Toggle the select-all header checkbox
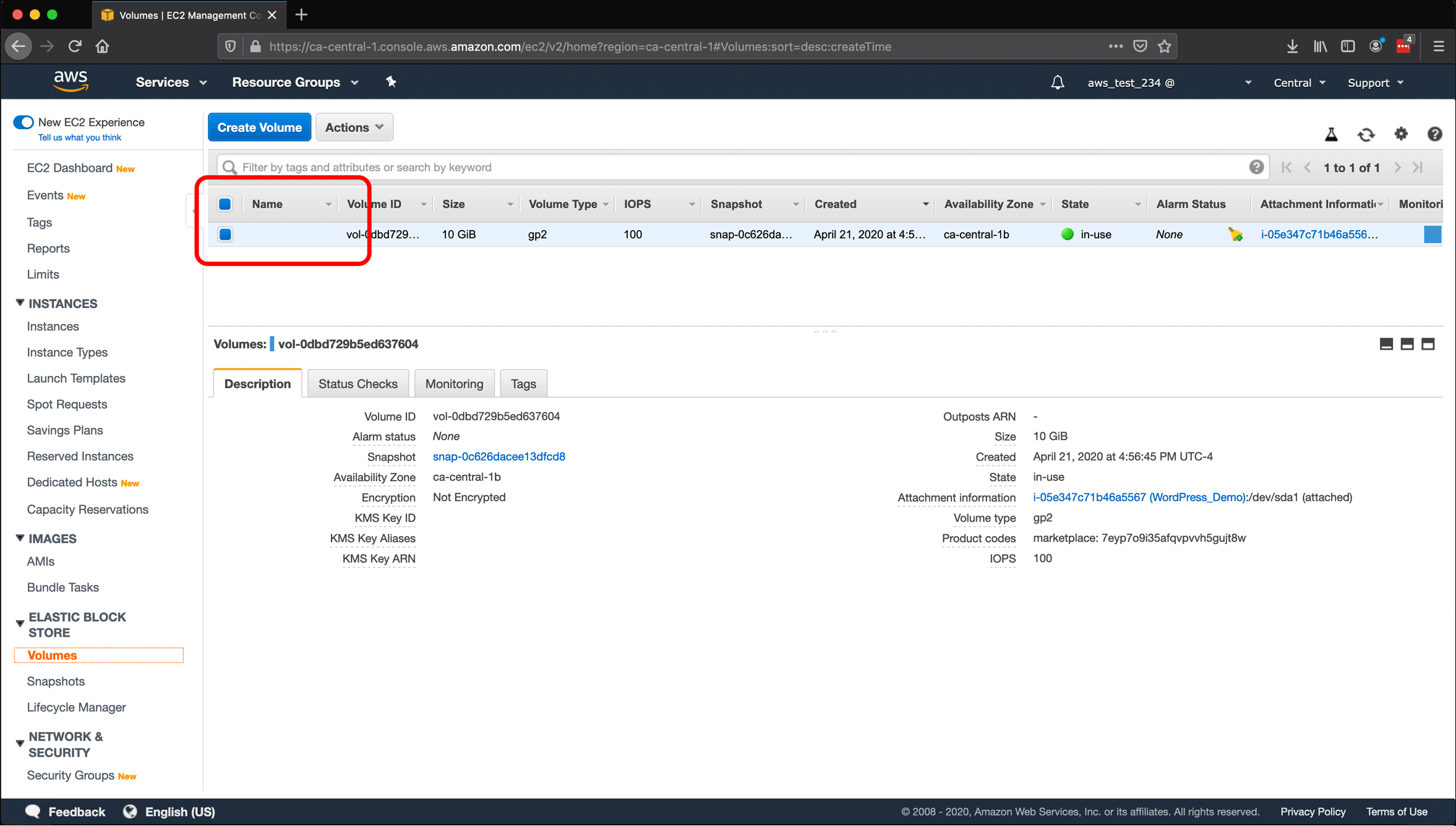Image resolution: width=1456 pixels, height=826 pixels. click(x=225, y=204)
